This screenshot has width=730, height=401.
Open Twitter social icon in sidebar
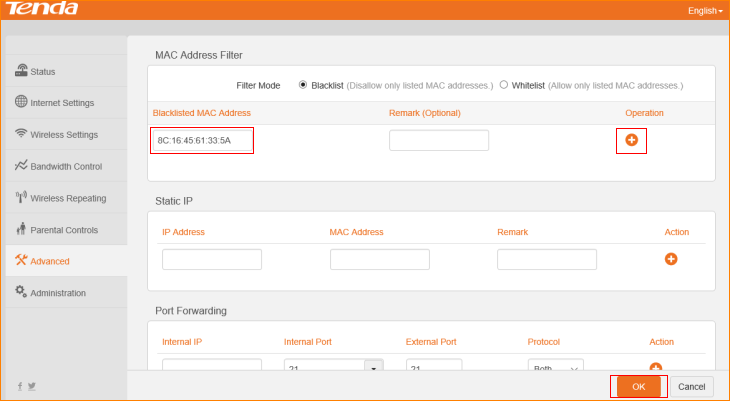32,386
